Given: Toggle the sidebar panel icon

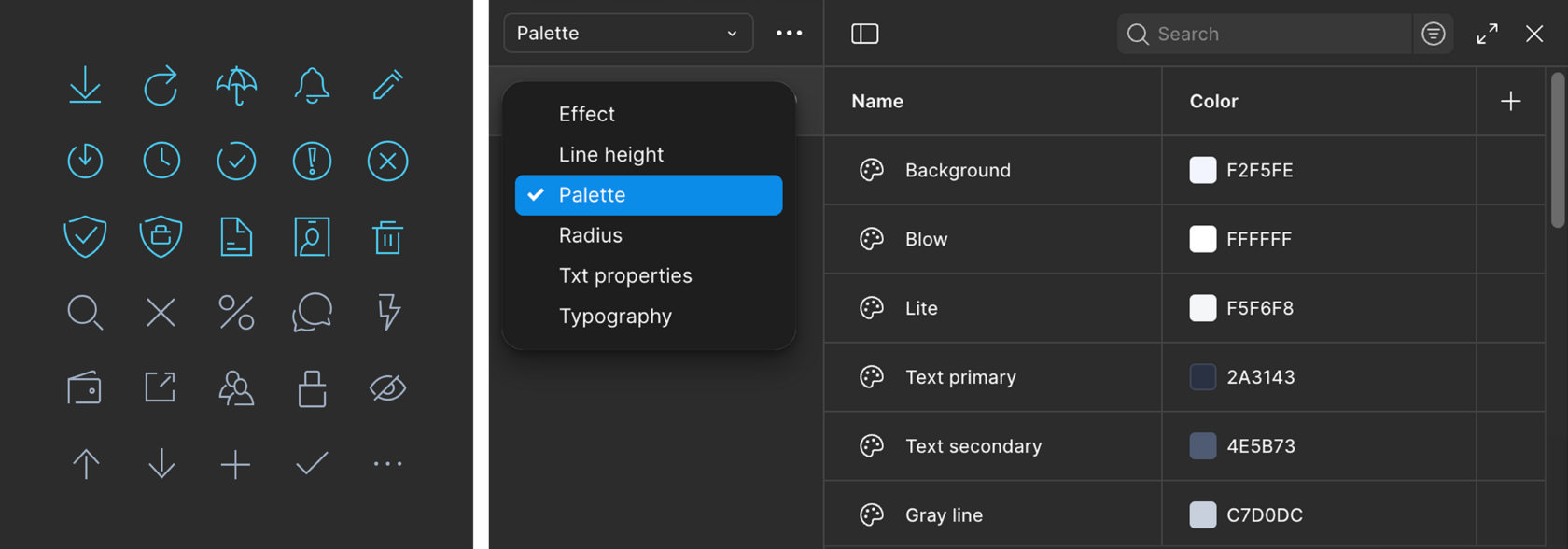Looking at the screenshot, I should click(x=864, y=34).
